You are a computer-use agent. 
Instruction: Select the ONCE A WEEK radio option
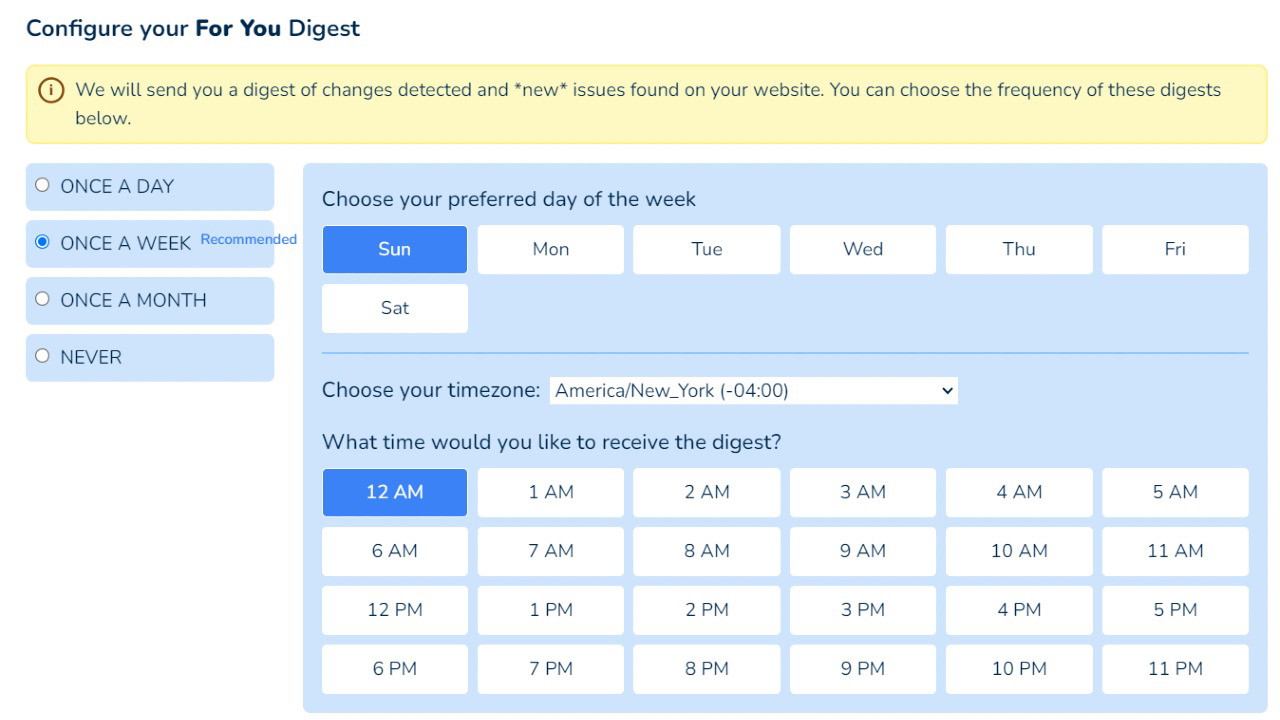pos(42,242)
